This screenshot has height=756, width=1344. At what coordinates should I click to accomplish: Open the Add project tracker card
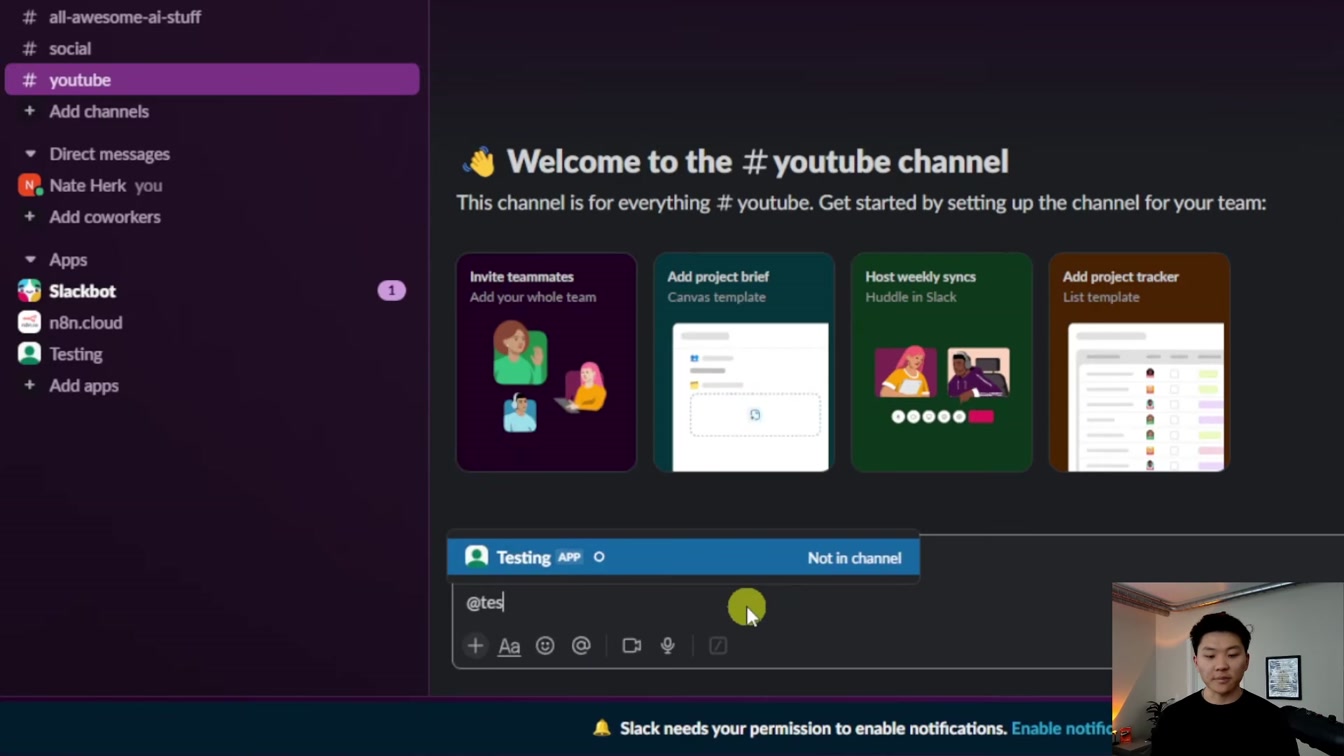1139,362
